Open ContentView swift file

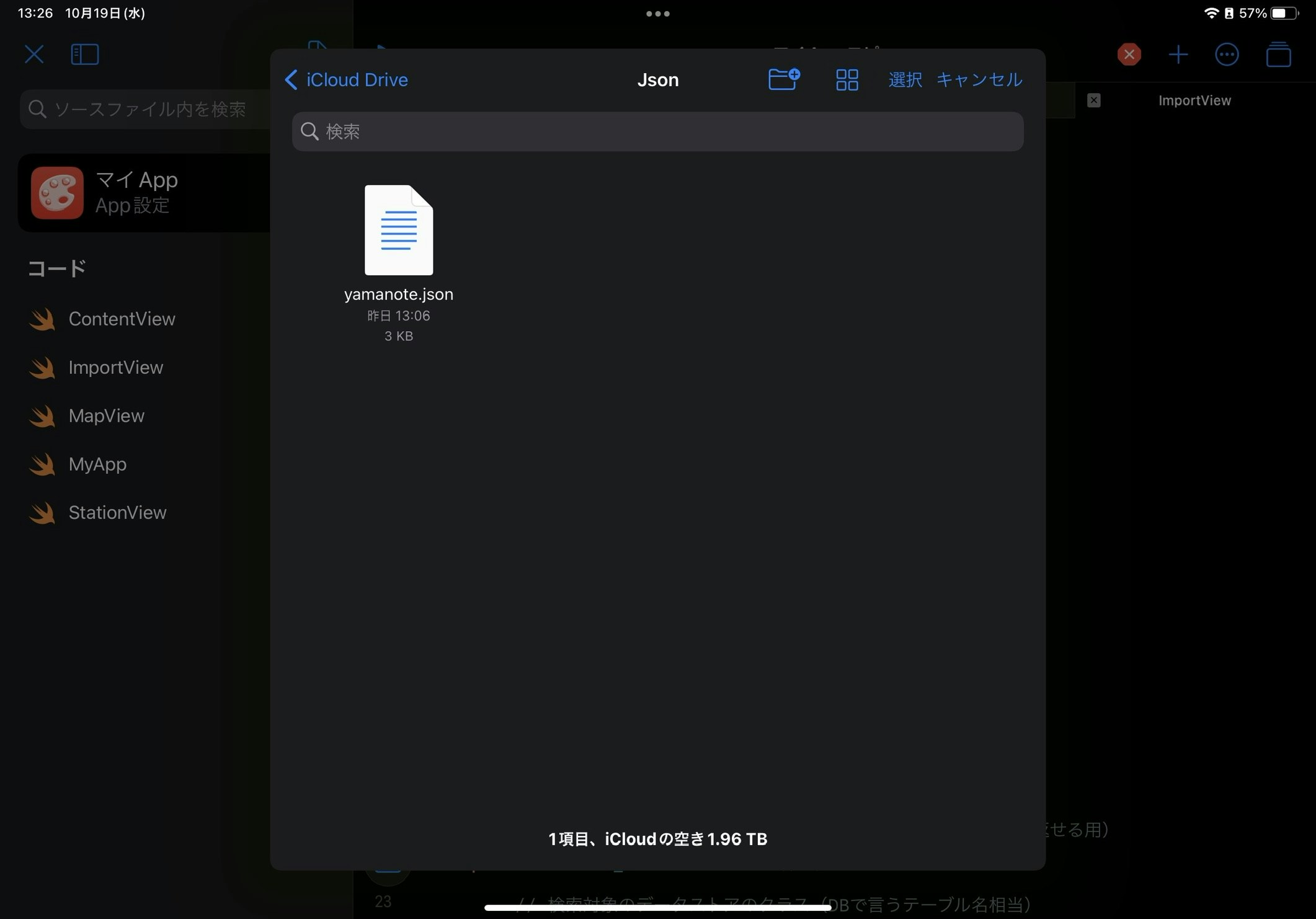[x=122, y=319]
